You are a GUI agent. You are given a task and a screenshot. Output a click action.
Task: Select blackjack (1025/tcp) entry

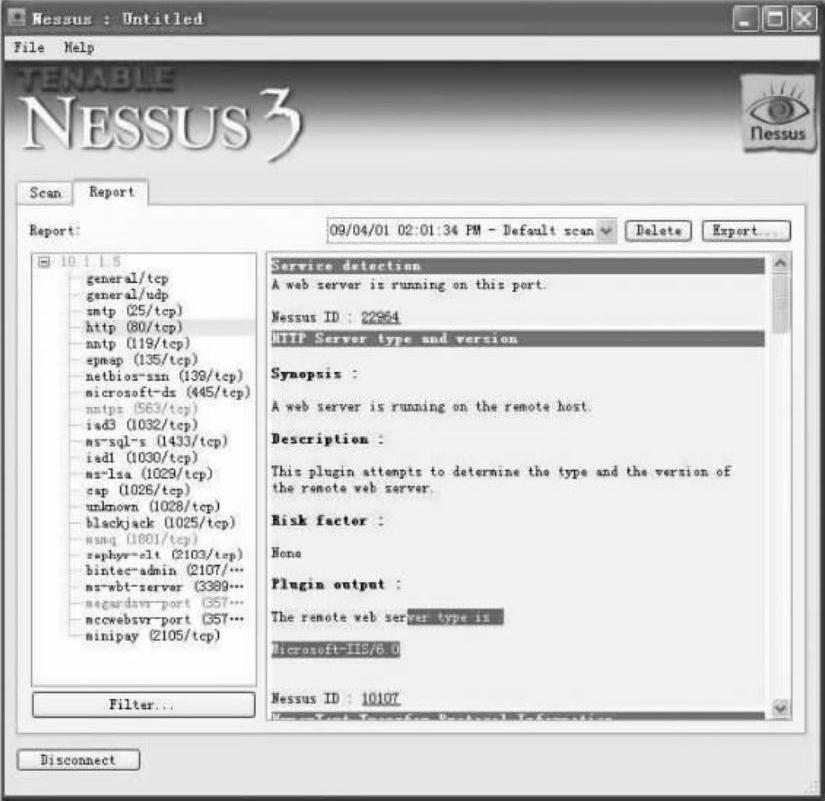[x=160, y=523]
